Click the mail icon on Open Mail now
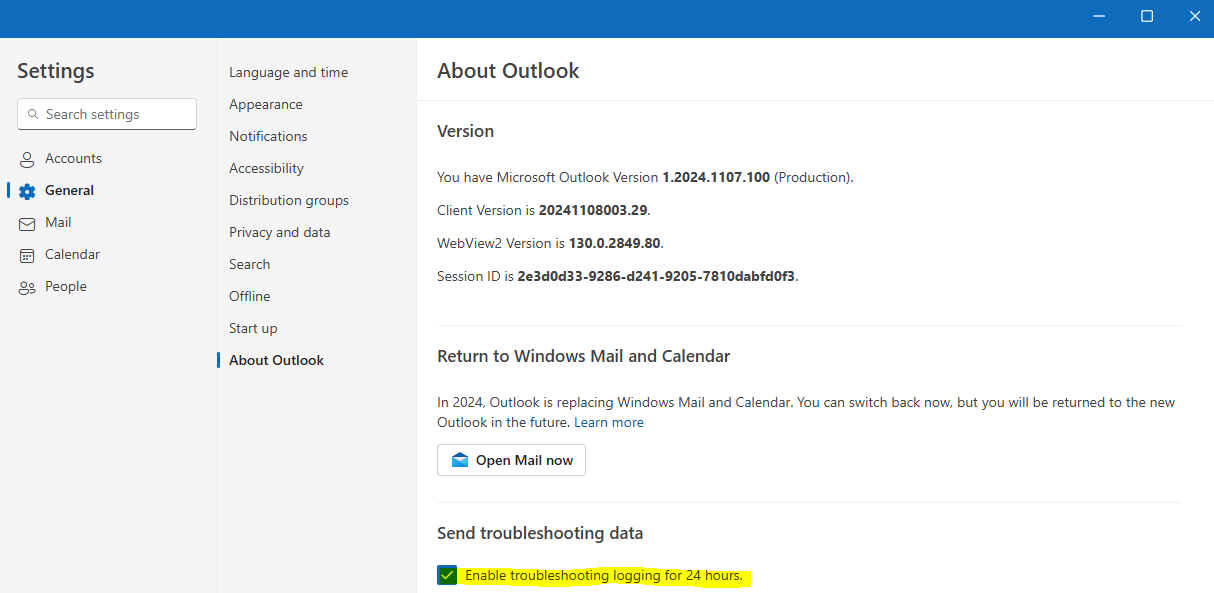Image resolution: width=1214 pixels, height=593 pixels. pyautogui.click(x=460, y=460)
